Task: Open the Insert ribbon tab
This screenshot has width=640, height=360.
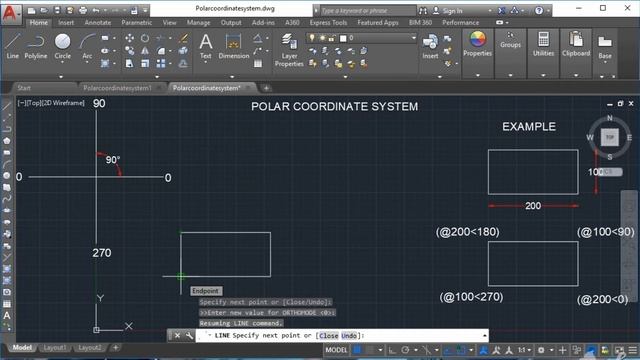Action: coord(66,22)
